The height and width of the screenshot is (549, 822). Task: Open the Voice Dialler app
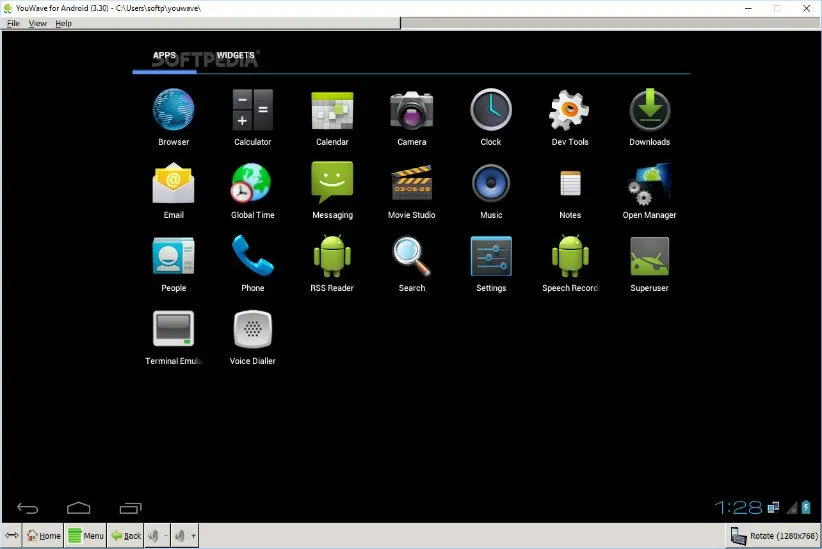[252, 330]
